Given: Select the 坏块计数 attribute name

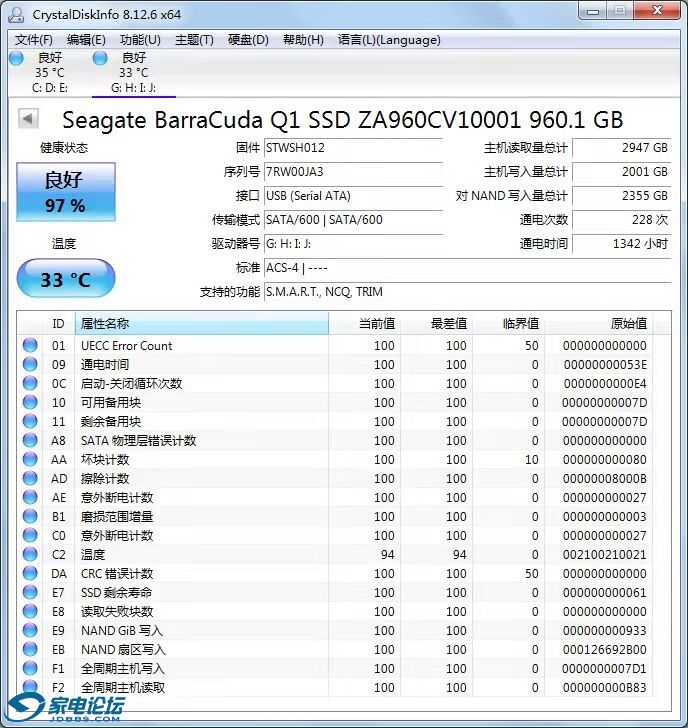Looking at the screenshot, I should pyautogui.click(x=105, y=460).
